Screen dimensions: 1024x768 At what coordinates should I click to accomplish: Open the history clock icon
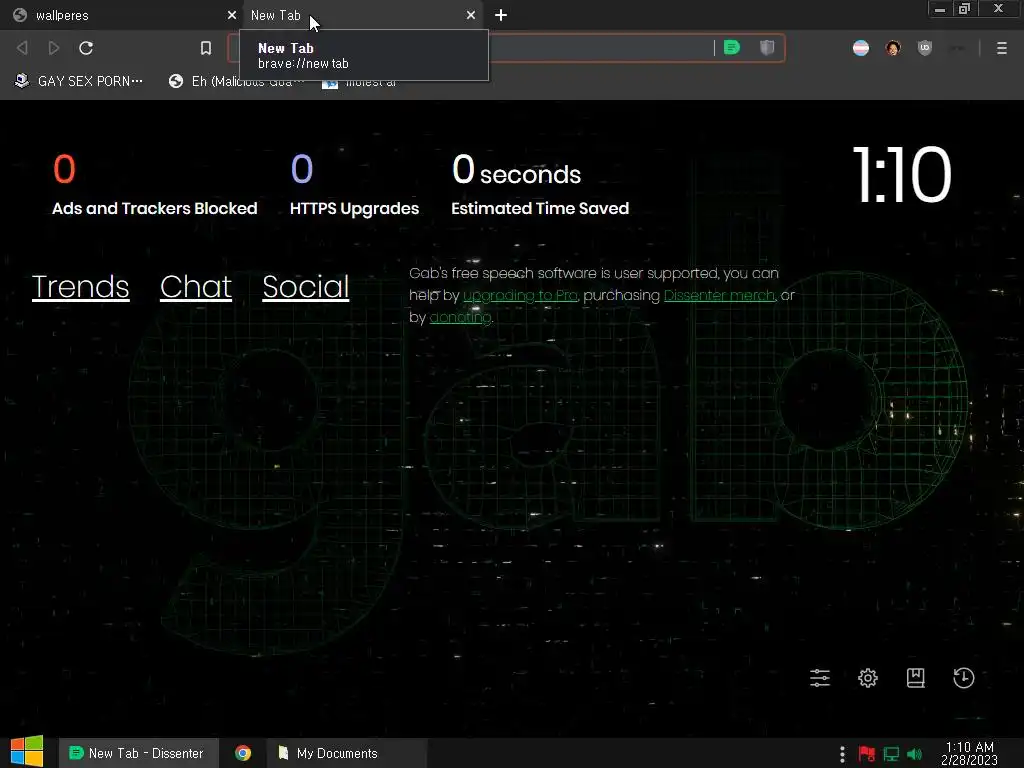pyautogui.click(x=964, y=678)
